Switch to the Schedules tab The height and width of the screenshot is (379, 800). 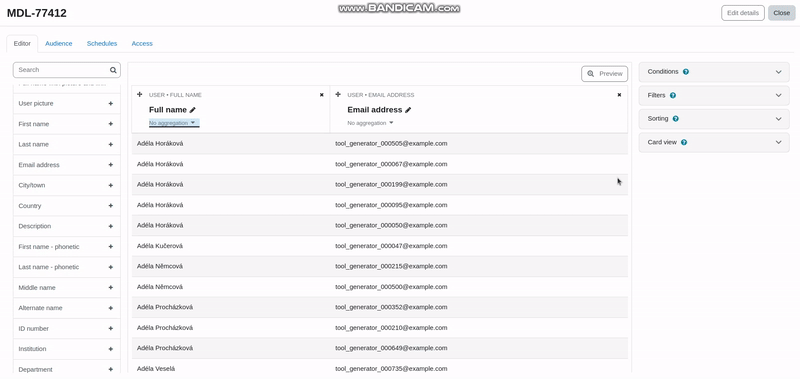[x=102, y=44]
